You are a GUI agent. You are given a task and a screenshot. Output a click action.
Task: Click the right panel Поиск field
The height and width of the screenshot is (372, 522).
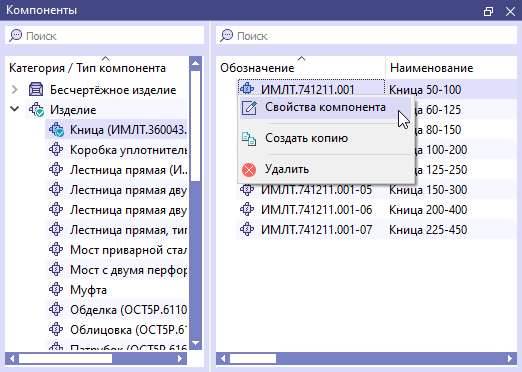pyautogui.click(x=366, y=35)
